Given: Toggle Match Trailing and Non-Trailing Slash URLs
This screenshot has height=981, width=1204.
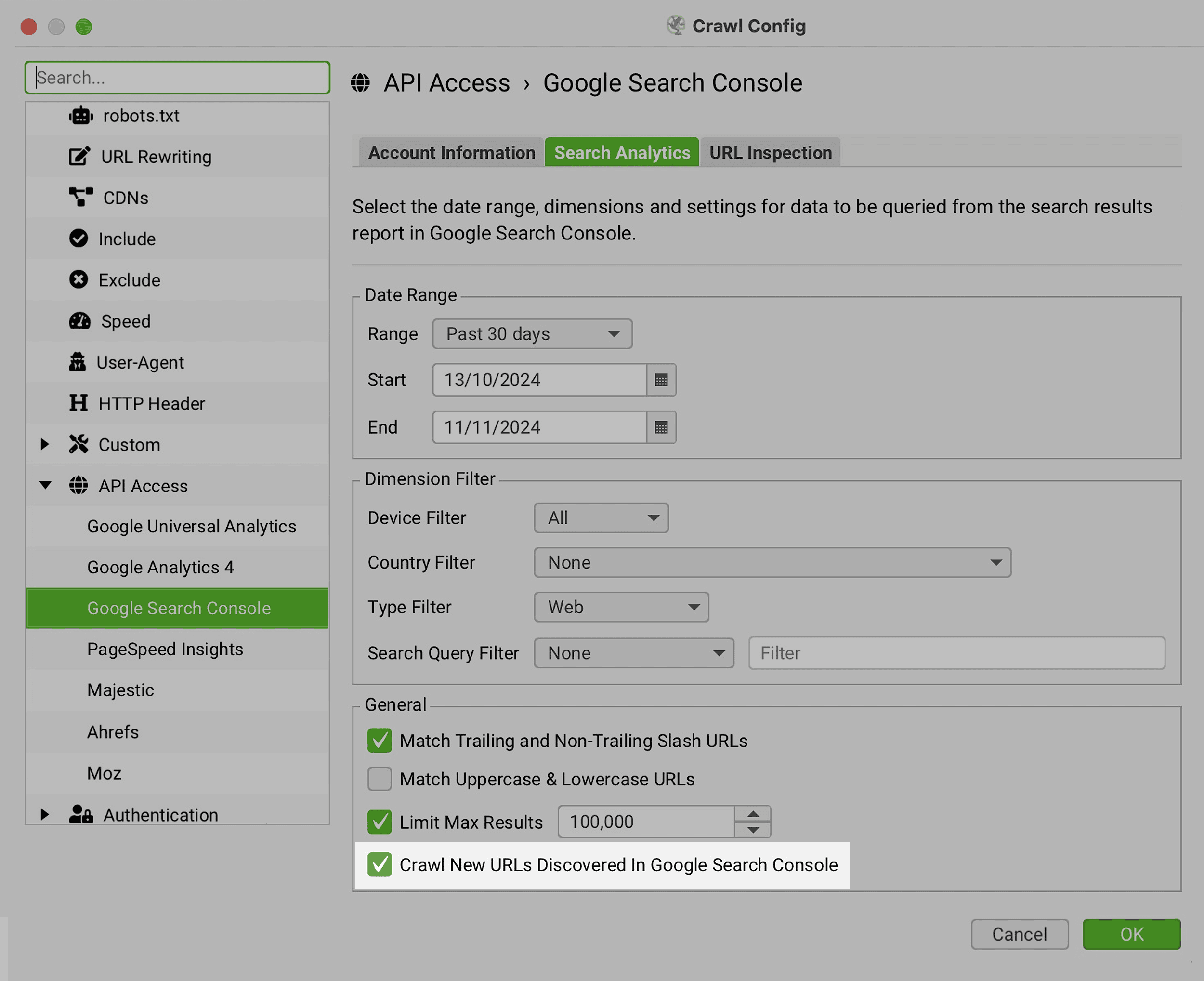Looking at the screenshot, I should coord(380,740).
